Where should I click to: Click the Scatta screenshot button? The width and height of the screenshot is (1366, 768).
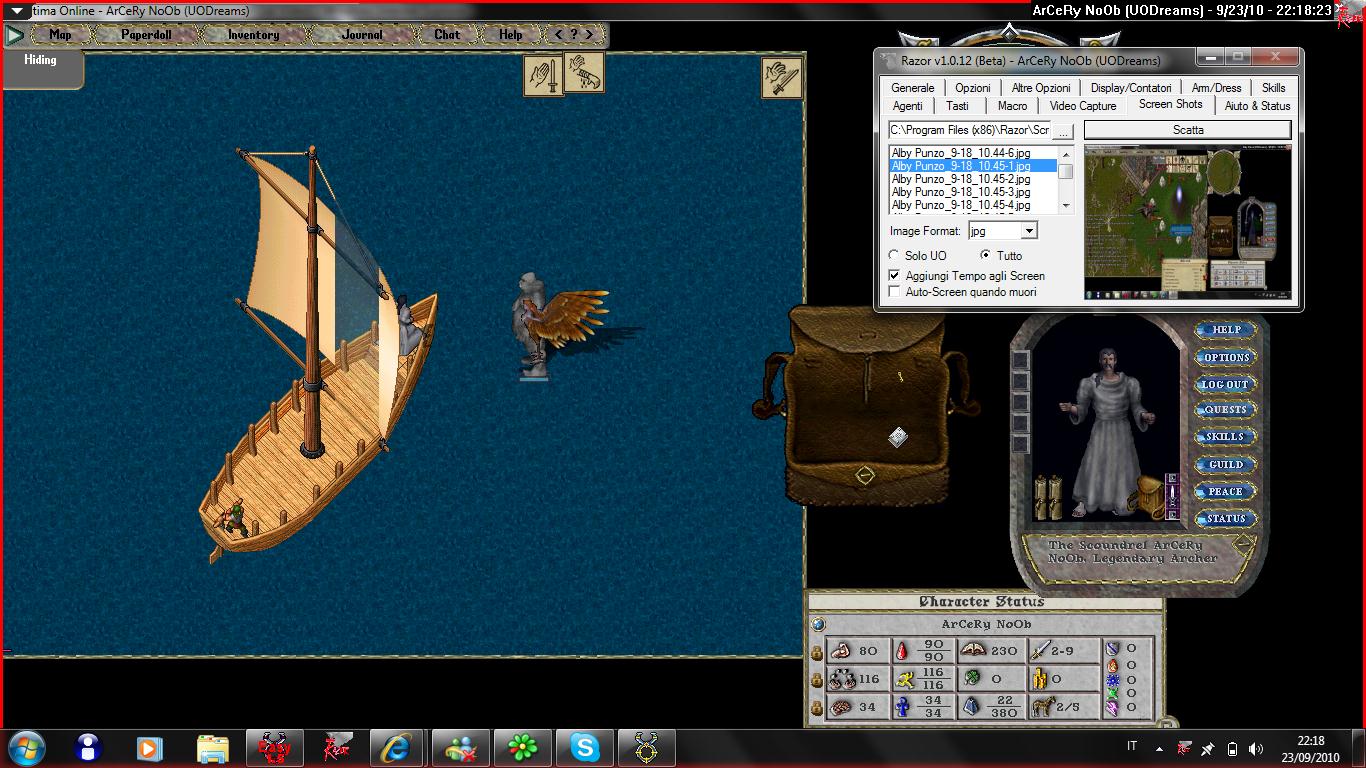click(x=1188, y=130)
